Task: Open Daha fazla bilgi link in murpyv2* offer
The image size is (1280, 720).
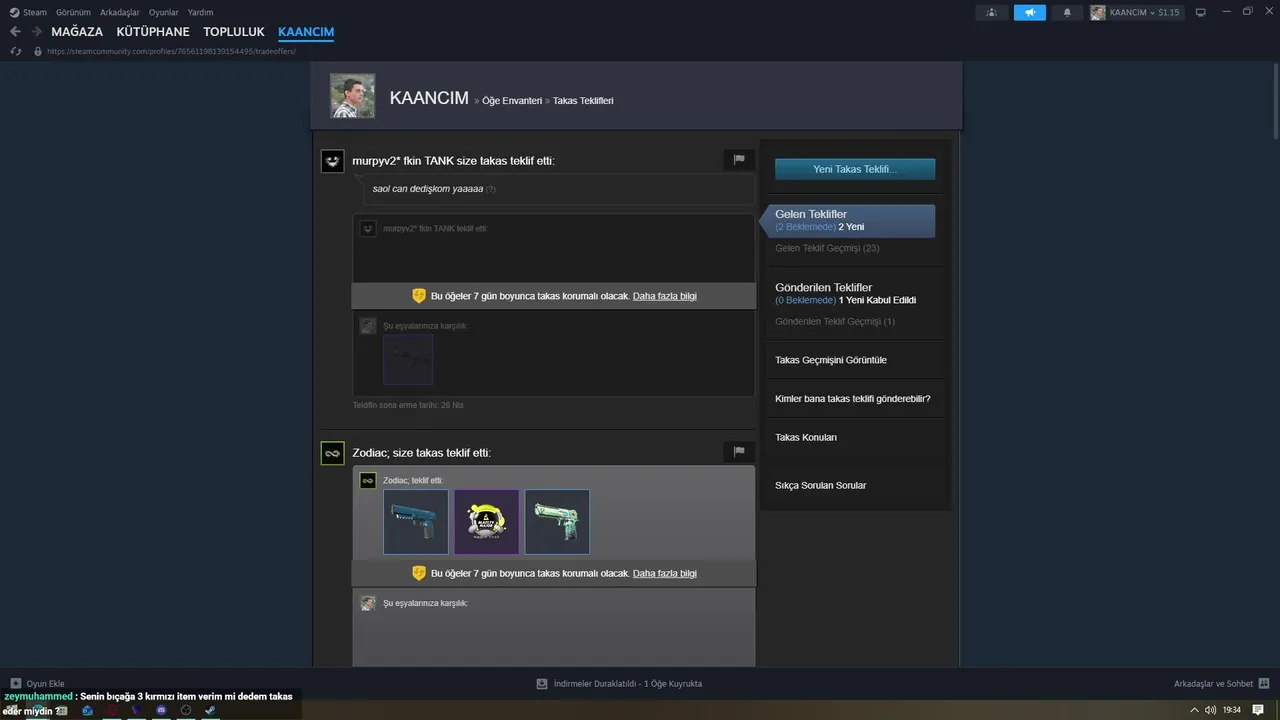Action: 665,296
